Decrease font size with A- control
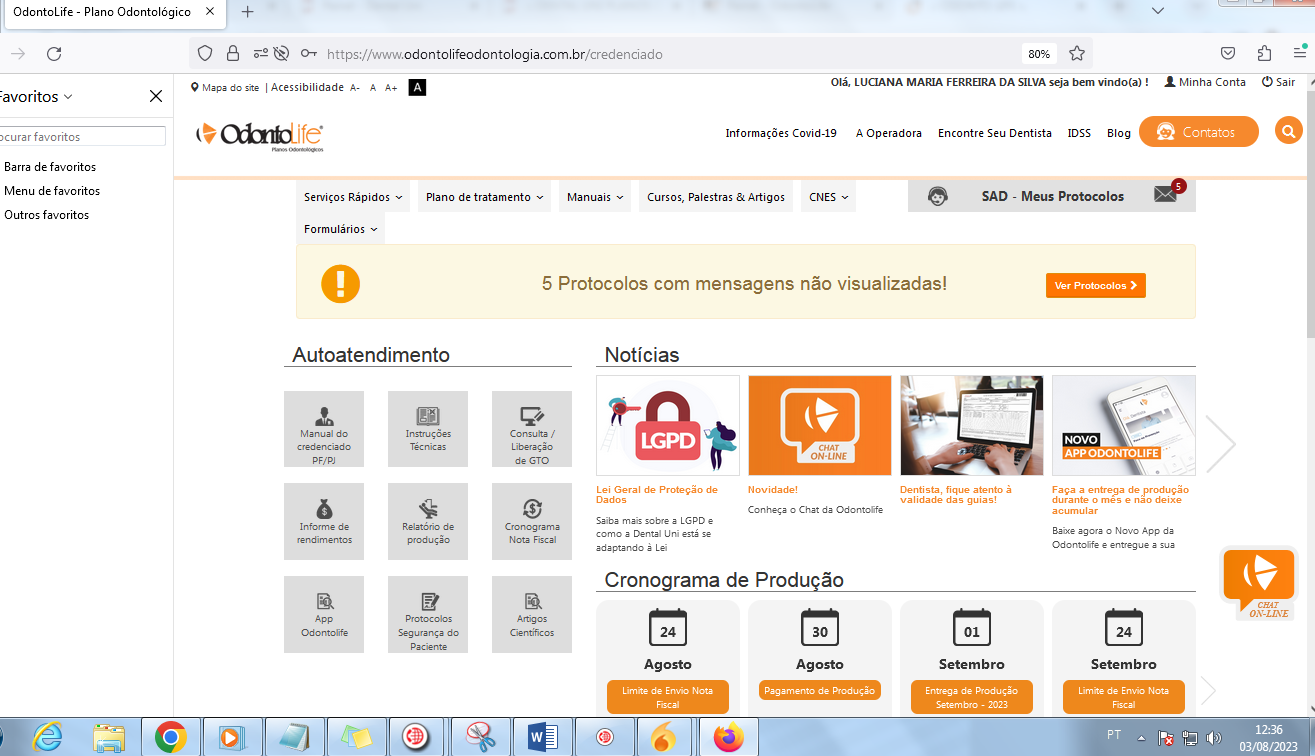This screenshot has height=756, width=1315. (x=355, y=88)
